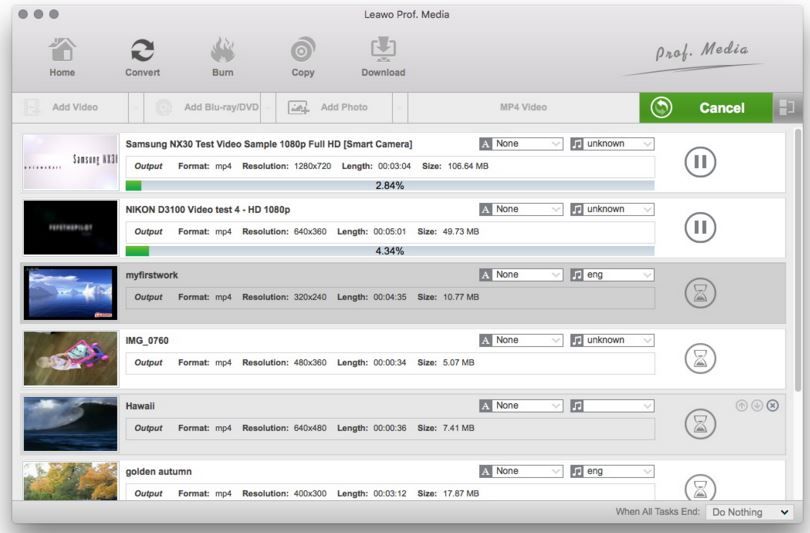Click the audio note icon for Samsung NX30
Image resolution: width=810 pixels, height=533 pixels.
[x=577, y=144]
